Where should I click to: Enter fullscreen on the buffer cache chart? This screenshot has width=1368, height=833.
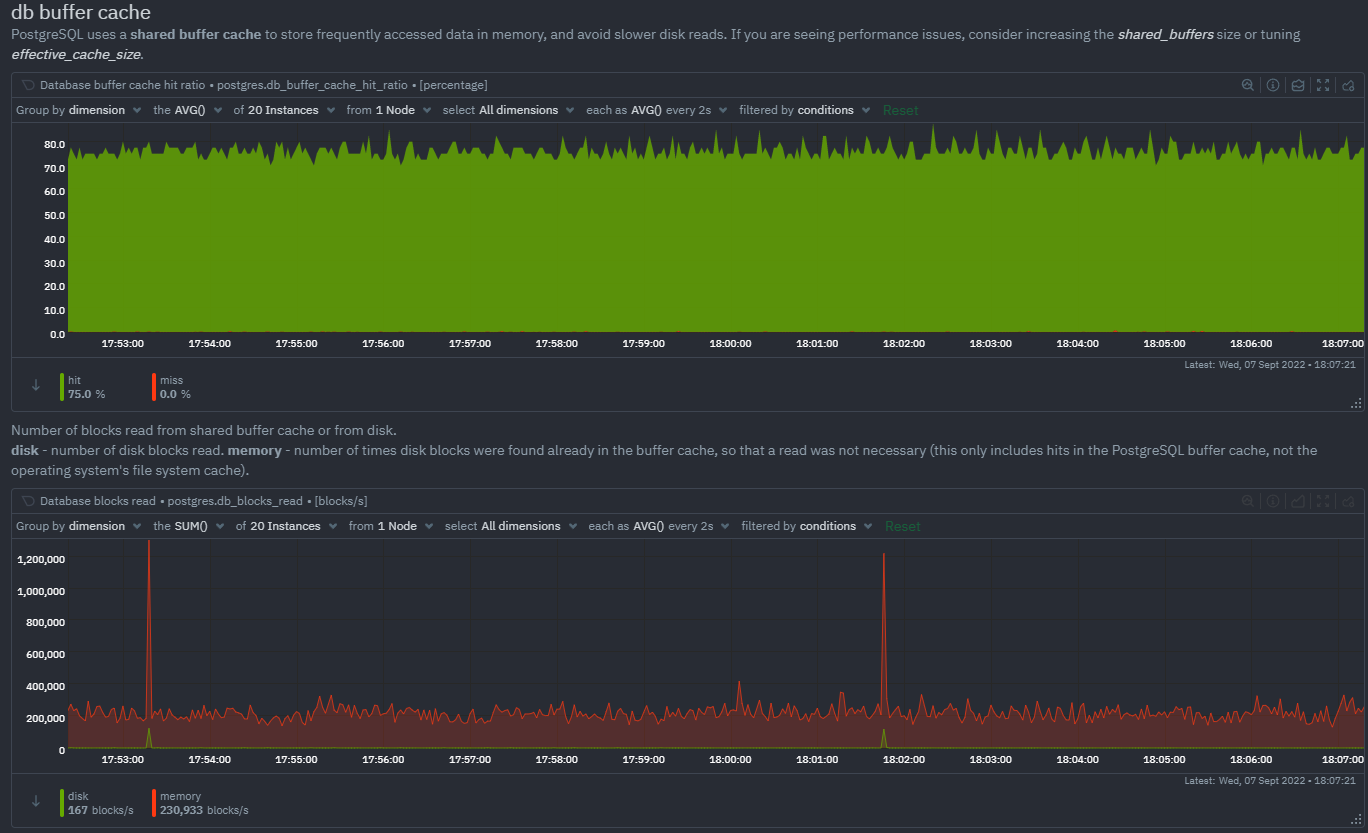[x=1322, y=85]
